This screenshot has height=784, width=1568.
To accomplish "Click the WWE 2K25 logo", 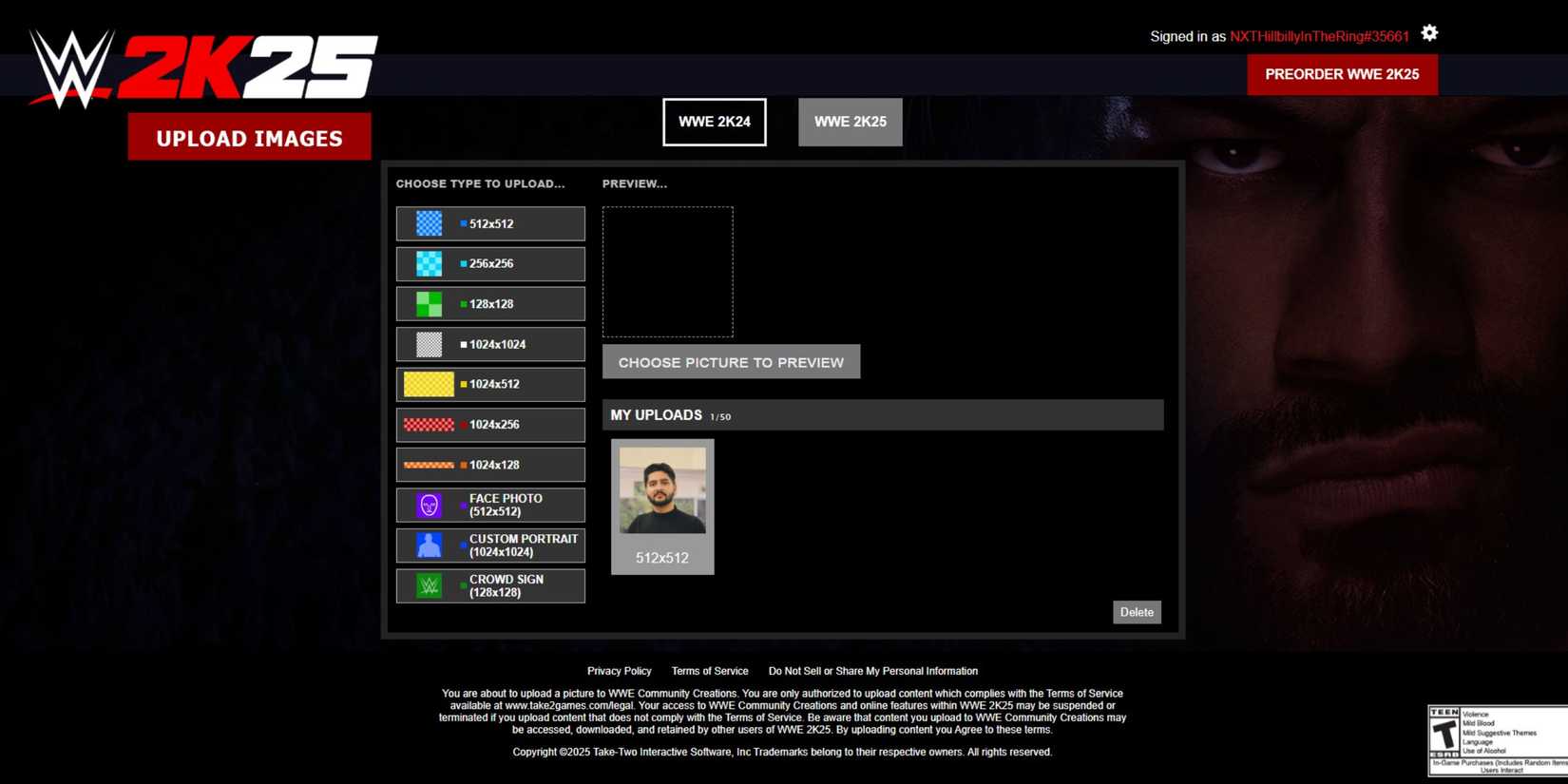I will (203, 67).
